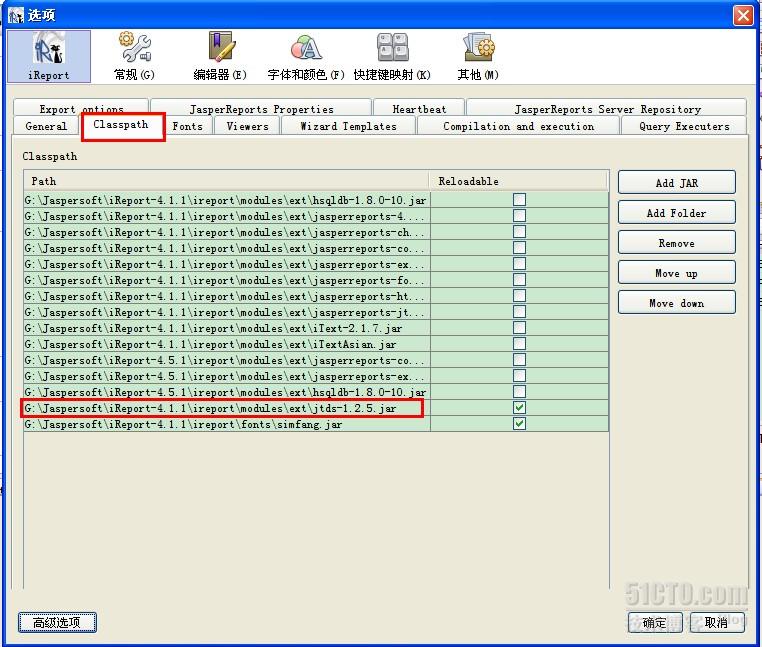
Task: Select the jasperreports-ch... path row
Action: [227, 232]
